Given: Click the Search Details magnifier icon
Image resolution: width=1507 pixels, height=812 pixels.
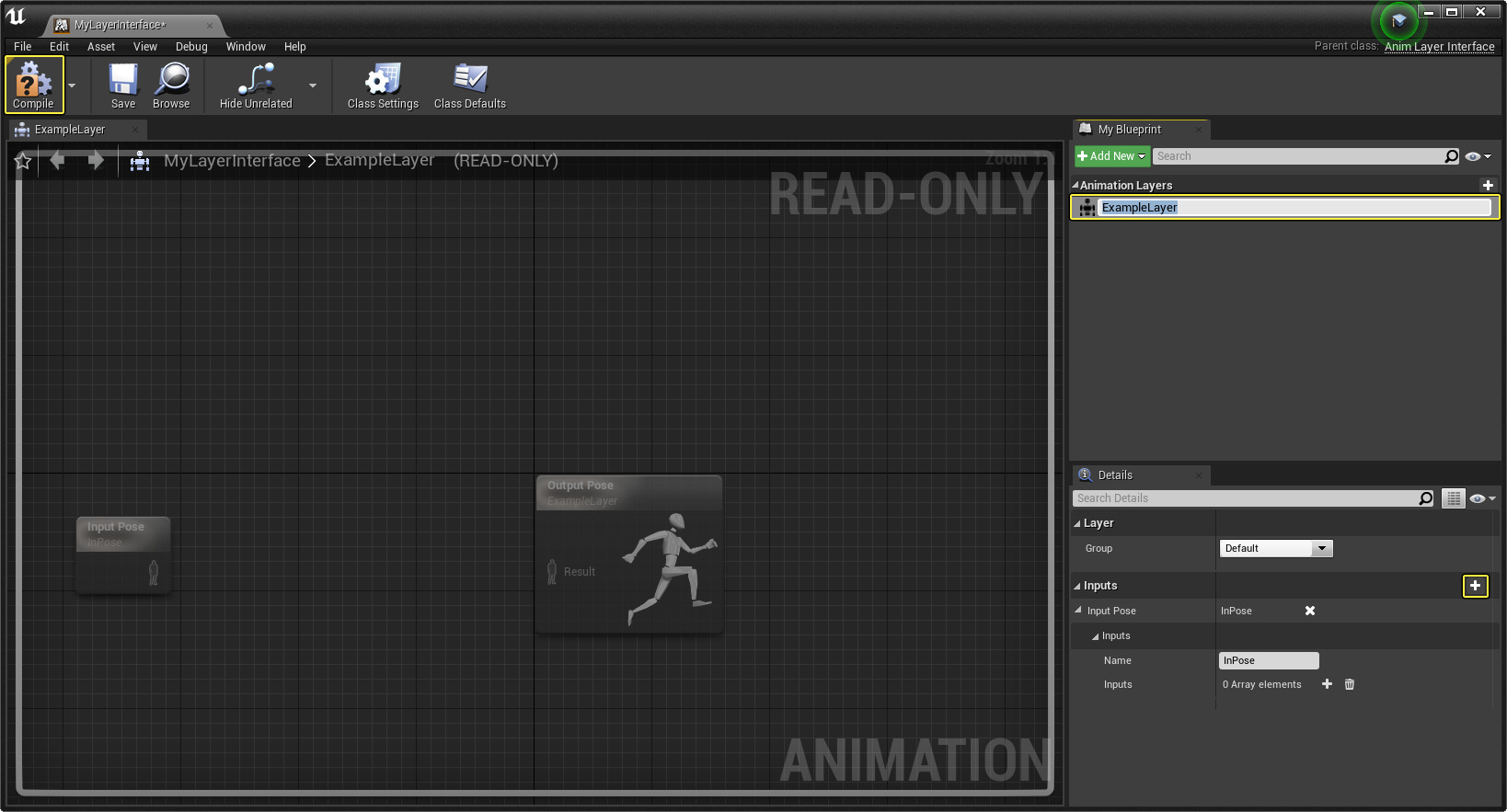Looking at the screenshot, I should click(1426, 498).
